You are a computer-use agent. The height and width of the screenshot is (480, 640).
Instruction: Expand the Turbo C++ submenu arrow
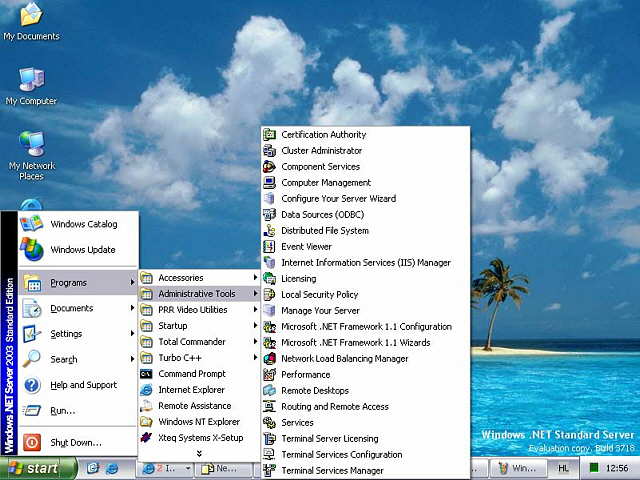(x=255, y=358)
